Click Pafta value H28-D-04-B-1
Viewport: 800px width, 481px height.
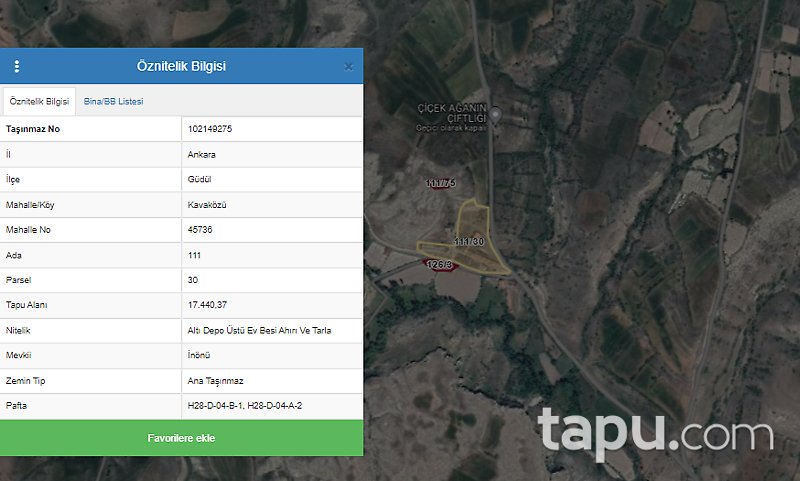pyautogui.click(x=244, y=406)
